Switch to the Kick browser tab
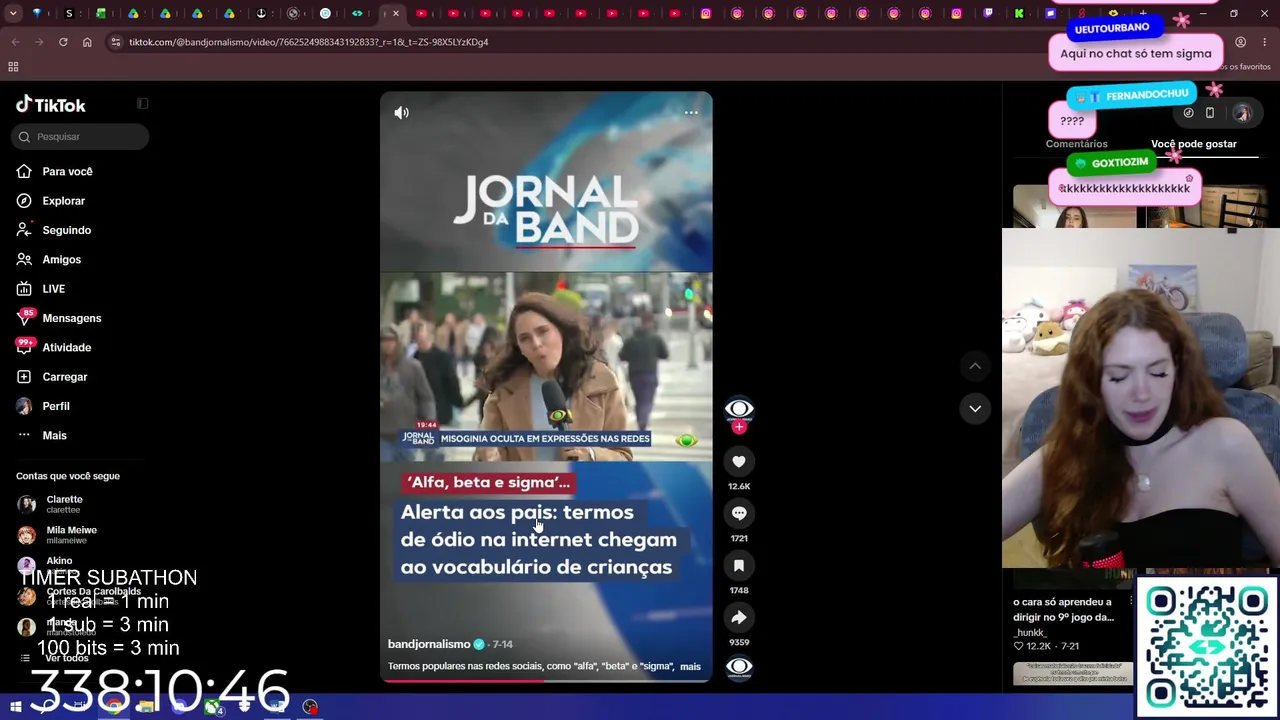This screenshot has width=1280, height=720. [x=1019, y=14]
